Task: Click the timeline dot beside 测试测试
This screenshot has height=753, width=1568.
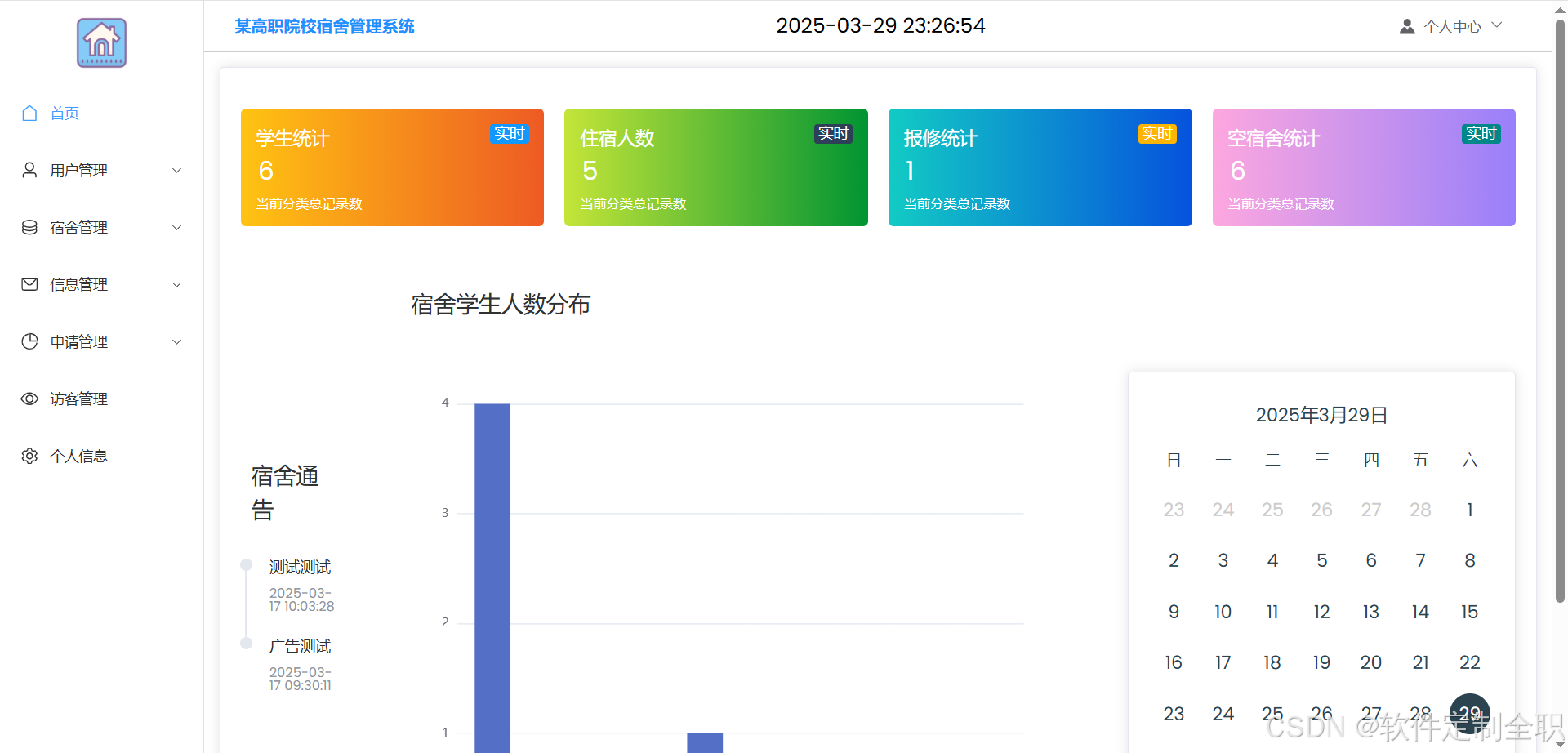Action: 246,564
